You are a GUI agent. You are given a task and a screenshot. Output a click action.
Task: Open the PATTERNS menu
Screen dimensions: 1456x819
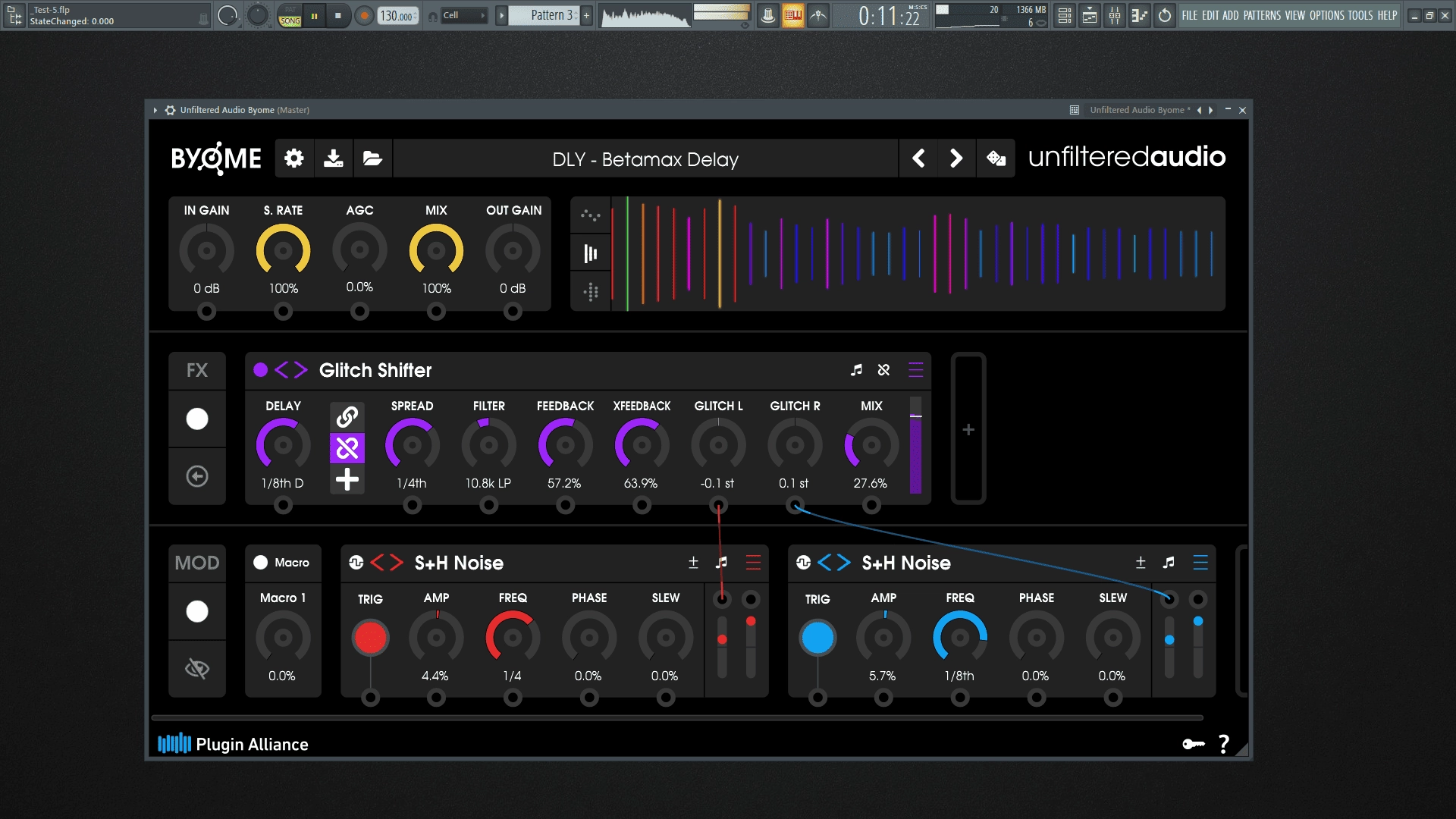point(1263,15)
